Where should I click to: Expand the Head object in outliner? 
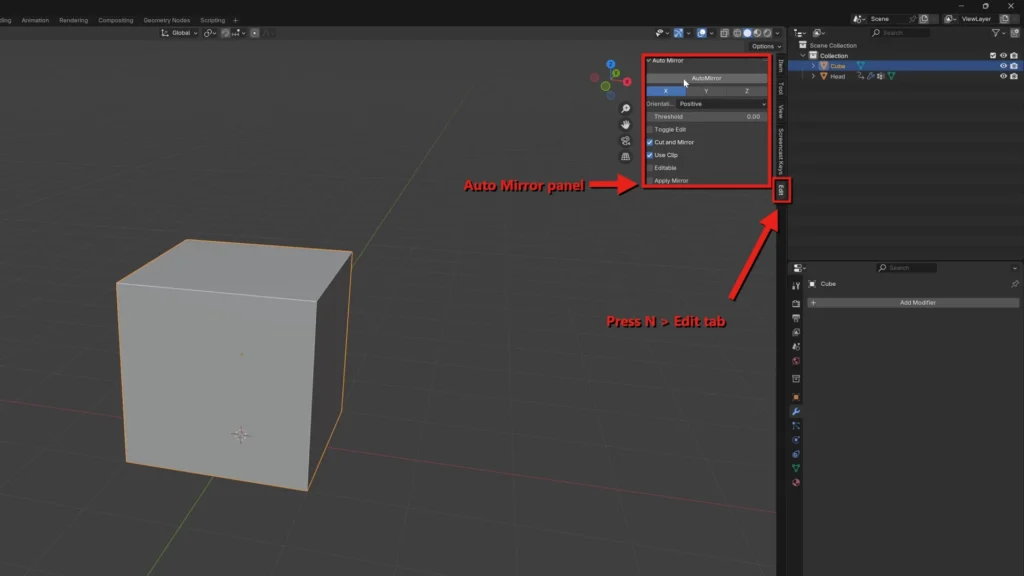coord(813,76)
